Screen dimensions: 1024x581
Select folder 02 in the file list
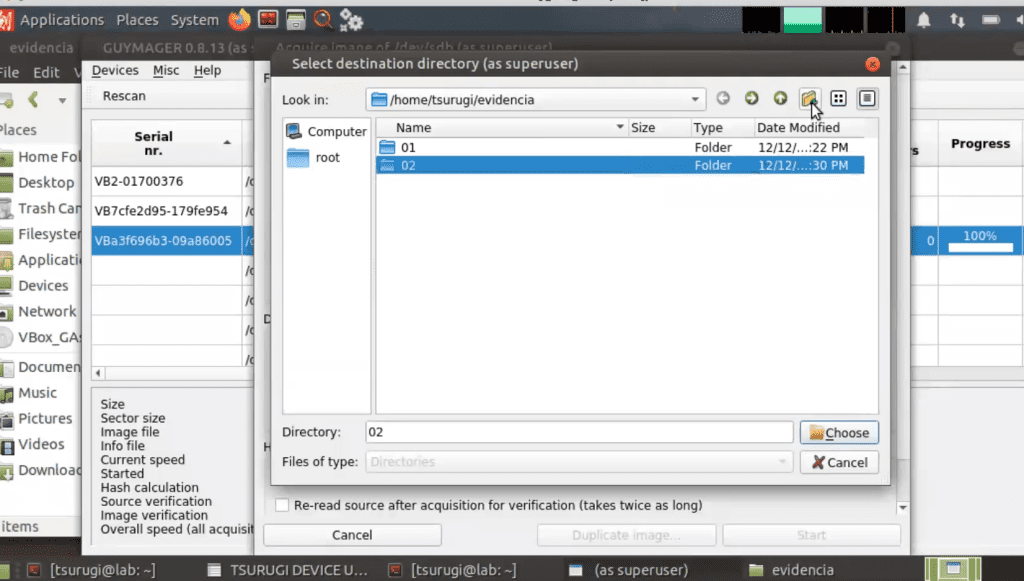620,165
